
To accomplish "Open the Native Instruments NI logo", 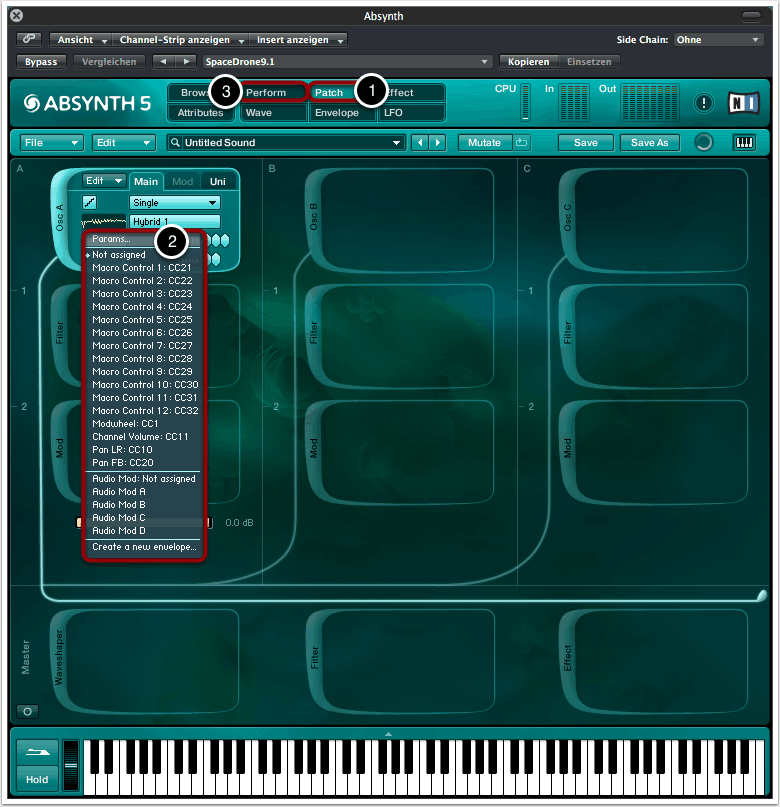I will pos(744,103).
